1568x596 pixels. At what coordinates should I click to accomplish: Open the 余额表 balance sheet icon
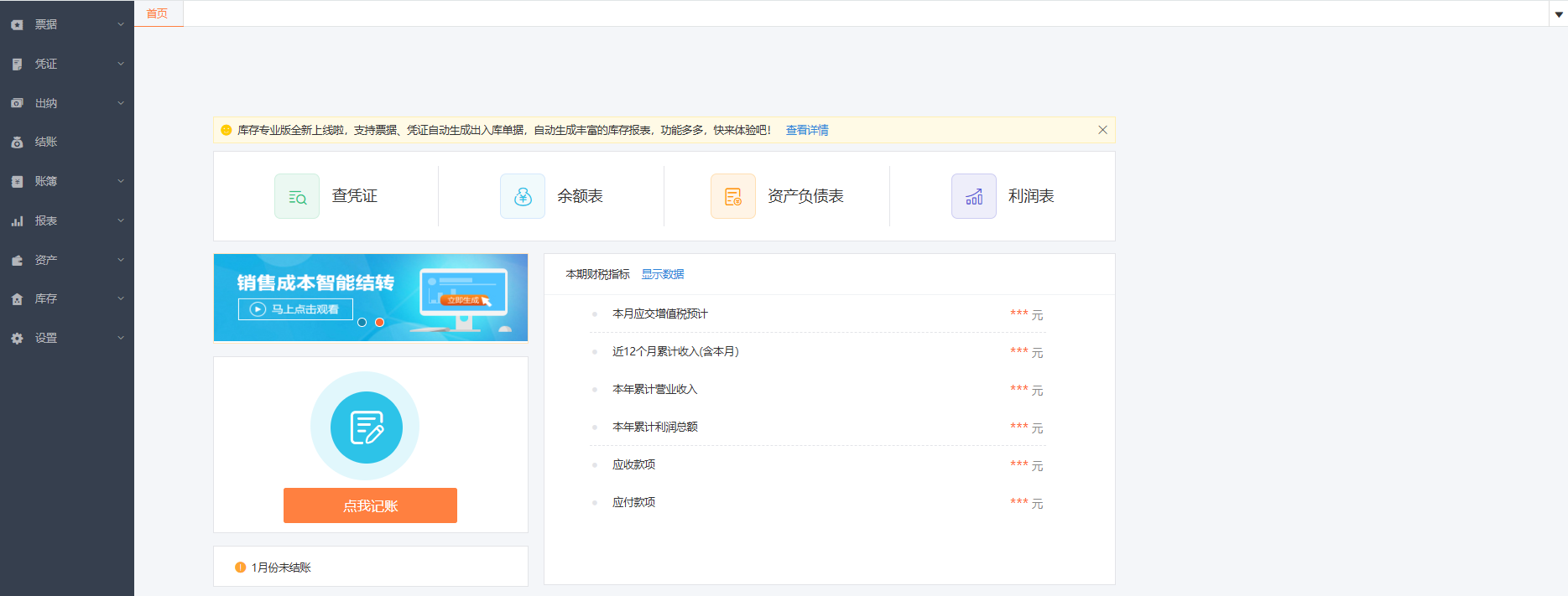tap(523, 196)
